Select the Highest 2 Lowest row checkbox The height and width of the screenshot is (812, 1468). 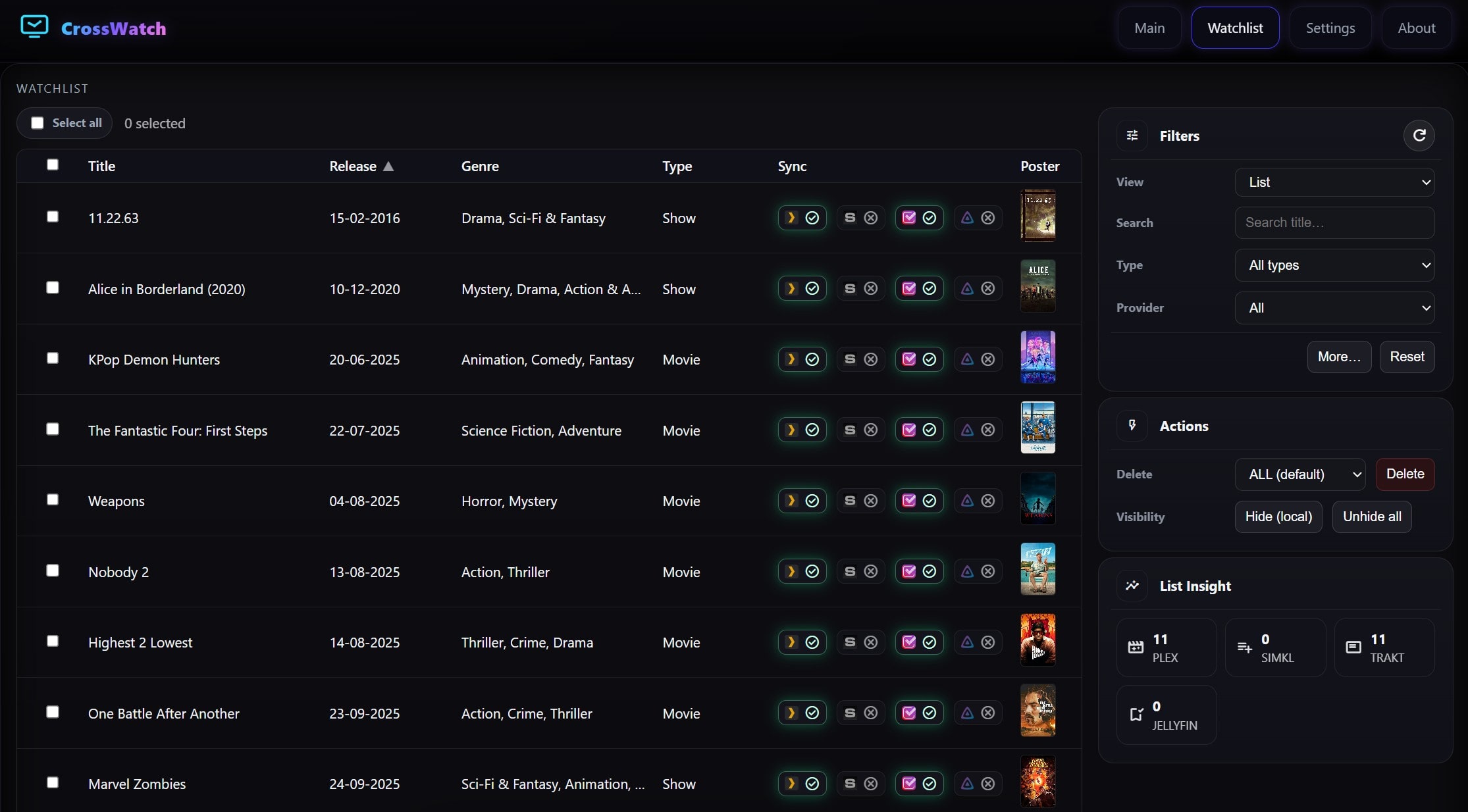[x=53, y=641]
